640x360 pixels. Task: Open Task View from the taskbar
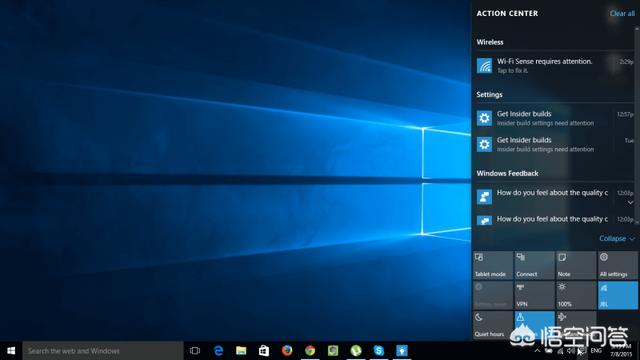tap(195, 351)
